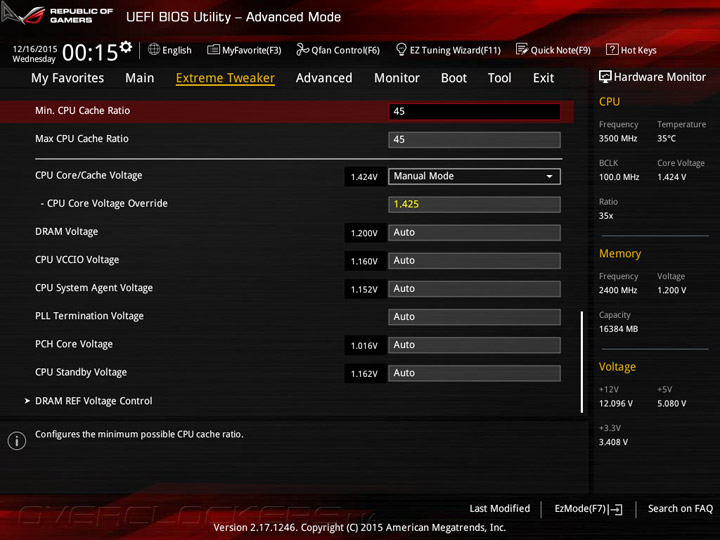Select the PCH Core Voltage label

[74, 344]
